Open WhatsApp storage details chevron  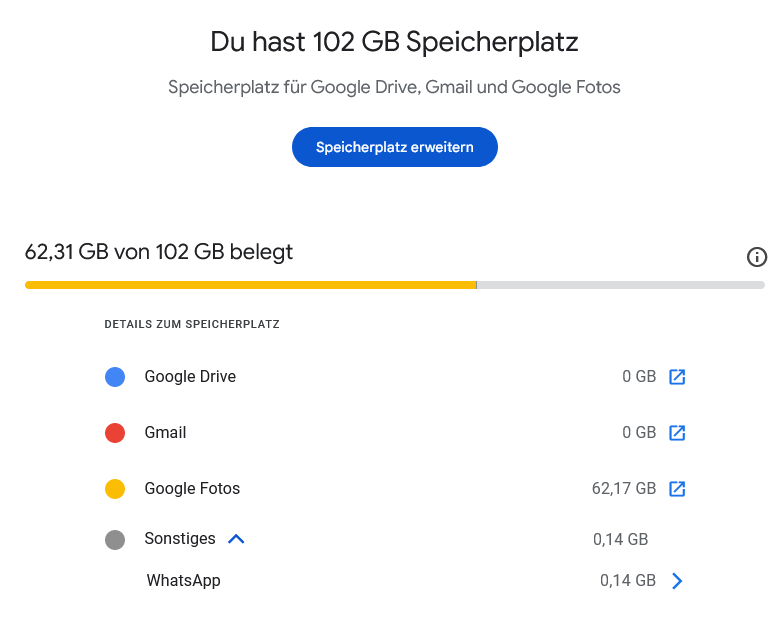click(x=677, y=581)
